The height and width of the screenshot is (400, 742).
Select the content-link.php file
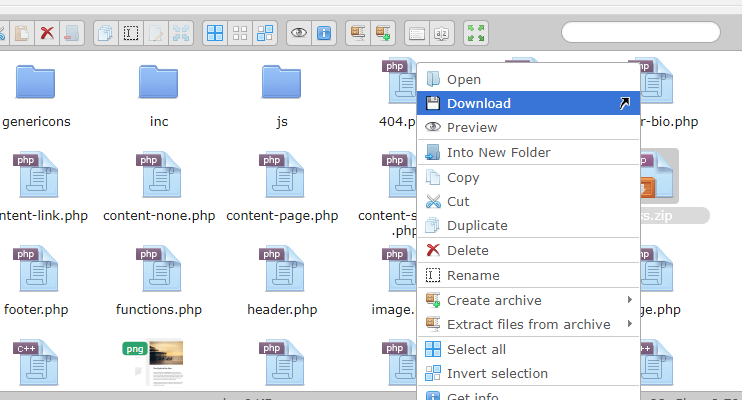pos(36,174)
